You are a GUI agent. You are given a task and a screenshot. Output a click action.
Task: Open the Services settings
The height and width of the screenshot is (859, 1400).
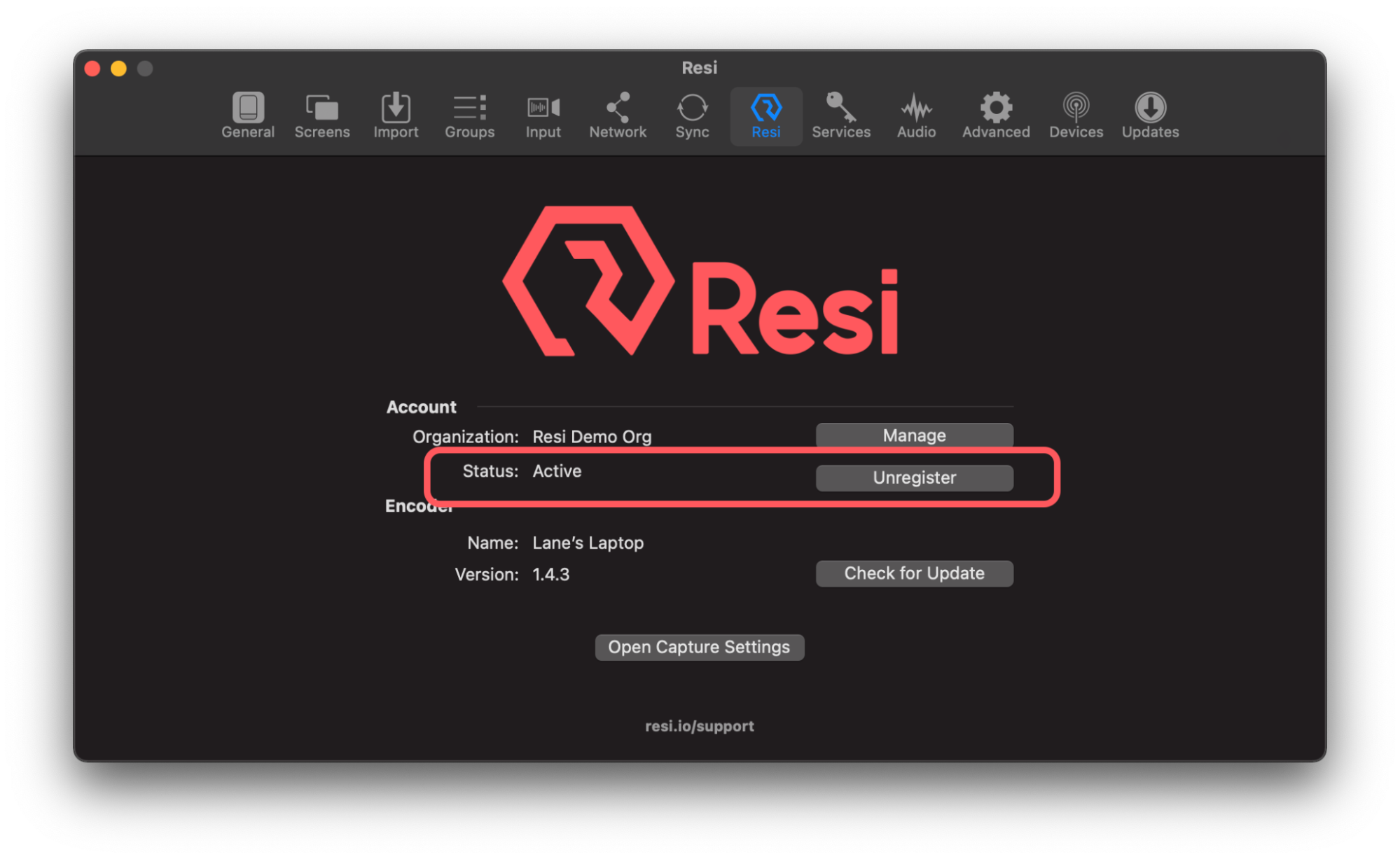(840, 116)
